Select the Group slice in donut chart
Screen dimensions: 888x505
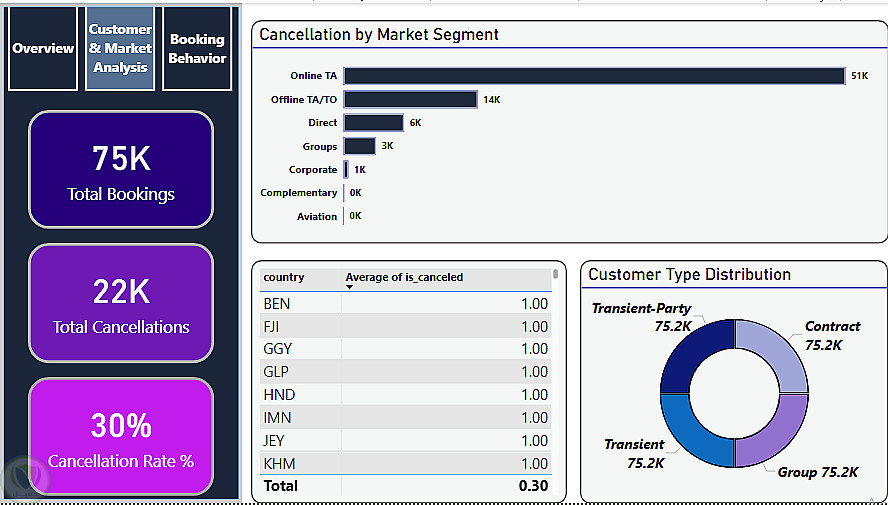[773, 435]
